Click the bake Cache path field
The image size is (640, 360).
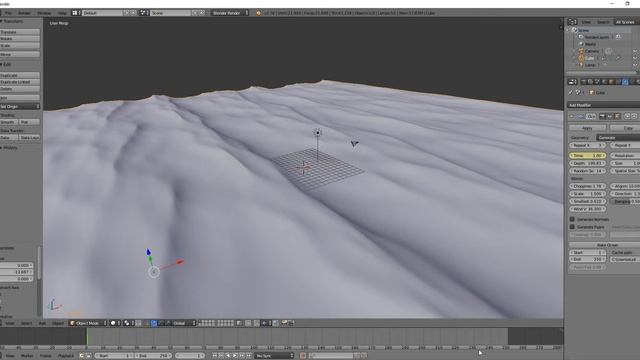click(625, 260)
